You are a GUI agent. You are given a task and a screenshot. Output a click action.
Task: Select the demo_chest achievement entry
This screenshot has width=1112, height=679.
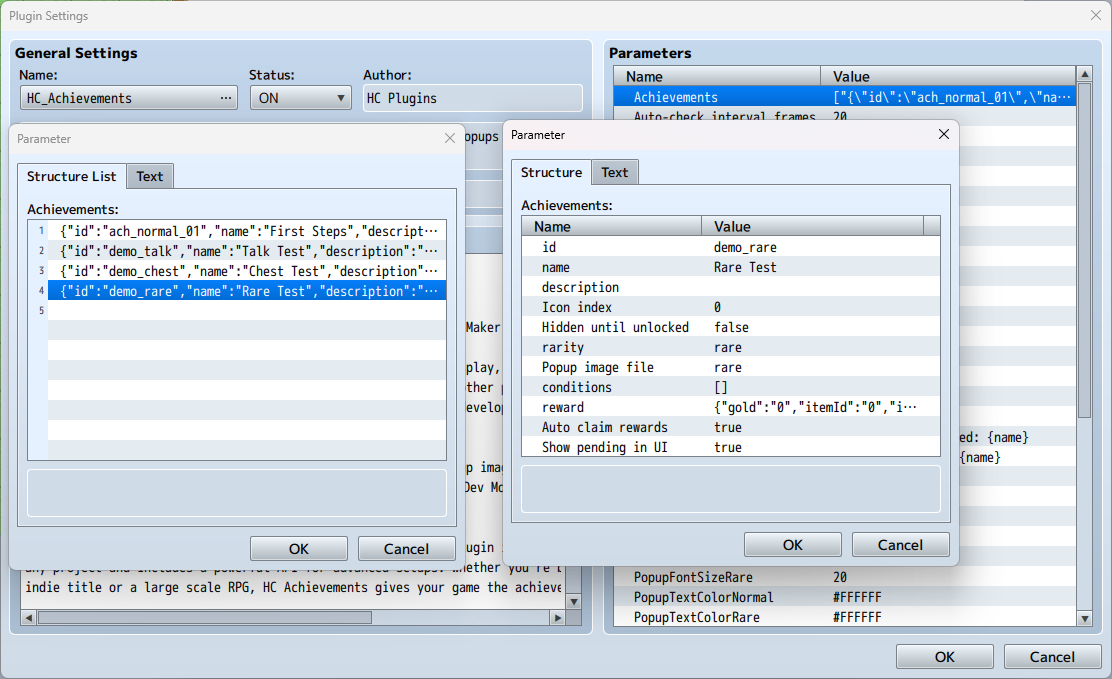[248, 271]
